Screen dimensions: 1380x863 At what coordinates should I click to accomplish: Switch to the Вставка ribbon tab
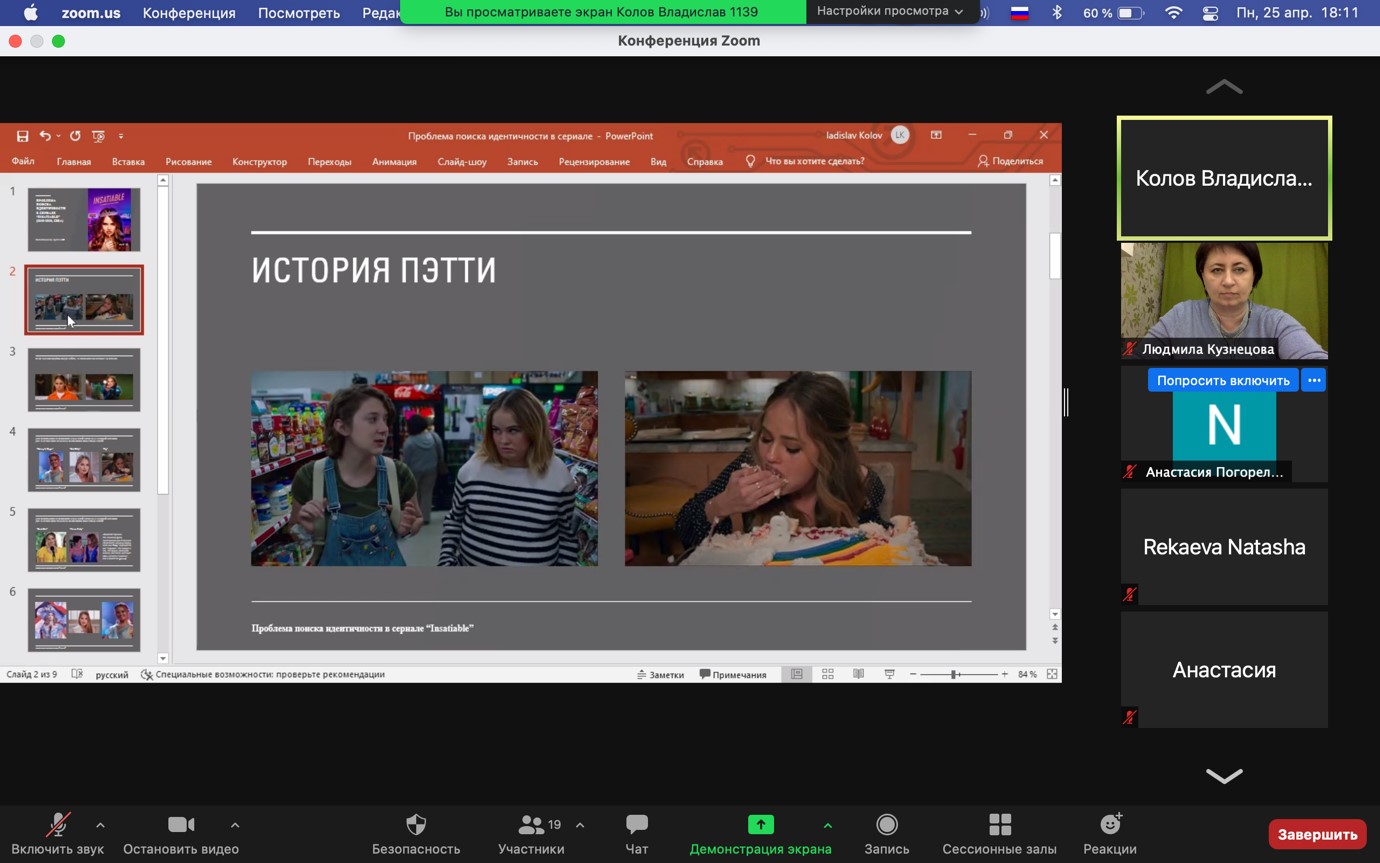point(128,161)
